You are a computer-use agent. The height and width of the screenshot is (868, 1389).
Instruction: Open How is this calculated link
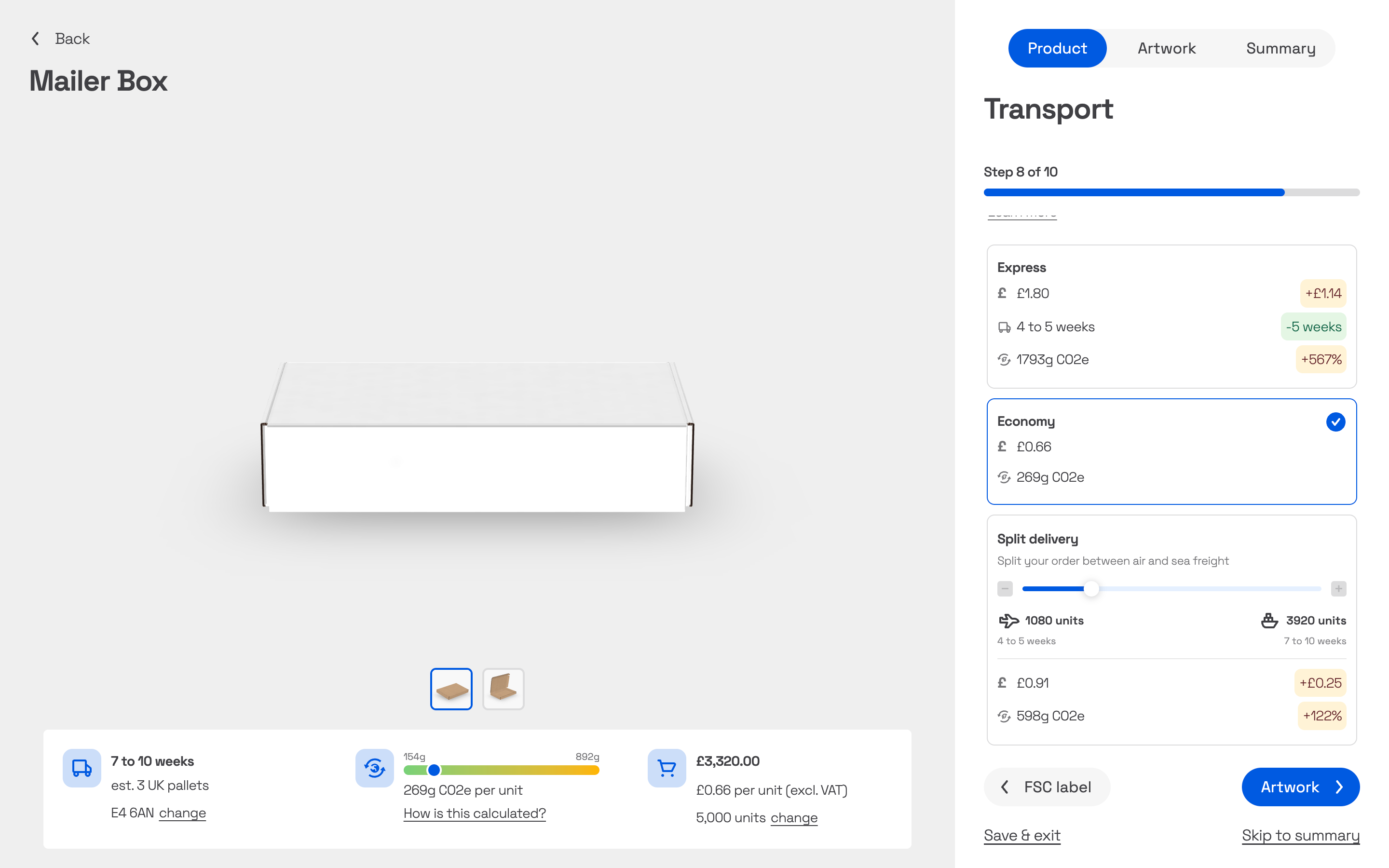[474, 813]
